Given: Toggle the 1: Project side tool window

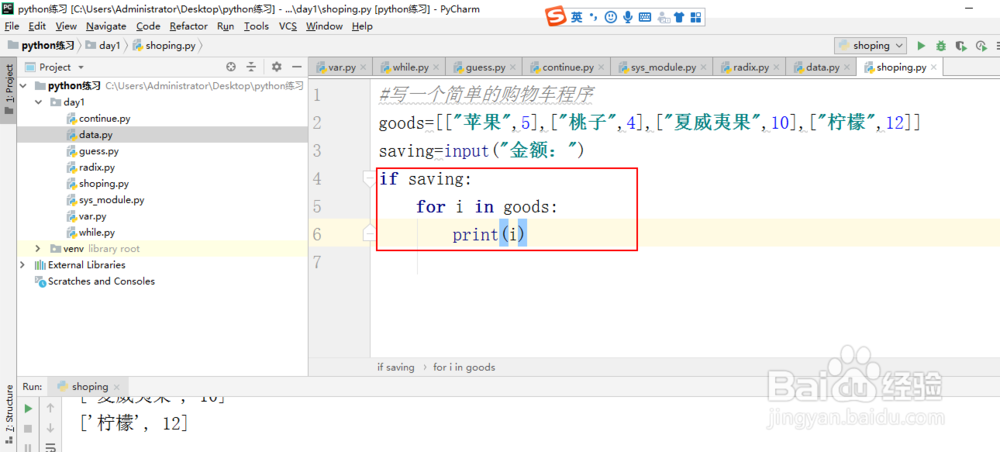Looking at the screenshot, I should pyautogui.click(x=8, y=90).
